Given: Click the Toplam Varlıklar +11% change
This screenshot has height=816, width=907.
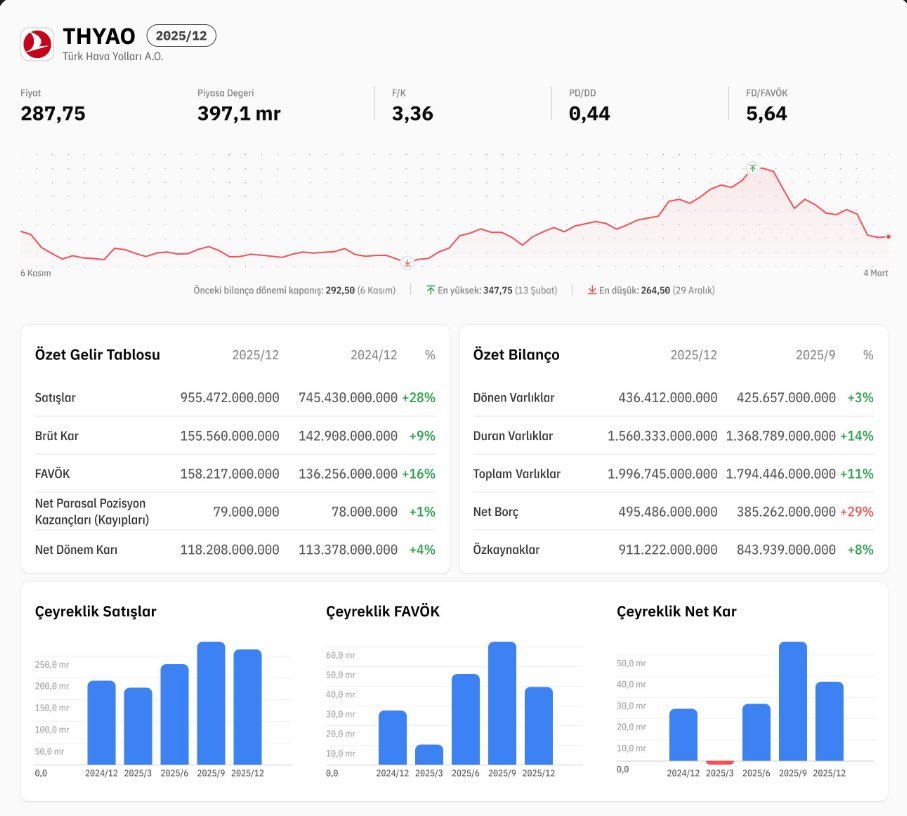Looking at the screenshot, I should 857,474.
